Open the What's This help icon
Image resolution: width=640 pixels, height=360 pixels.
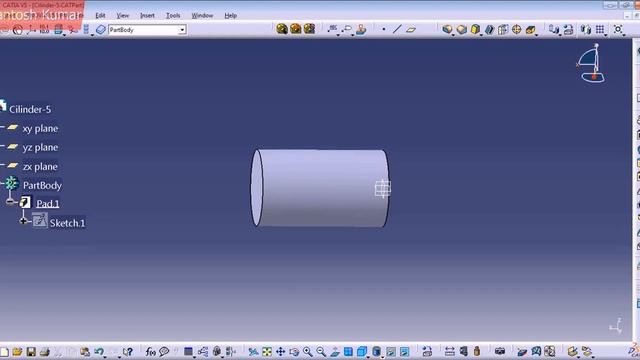128,351
